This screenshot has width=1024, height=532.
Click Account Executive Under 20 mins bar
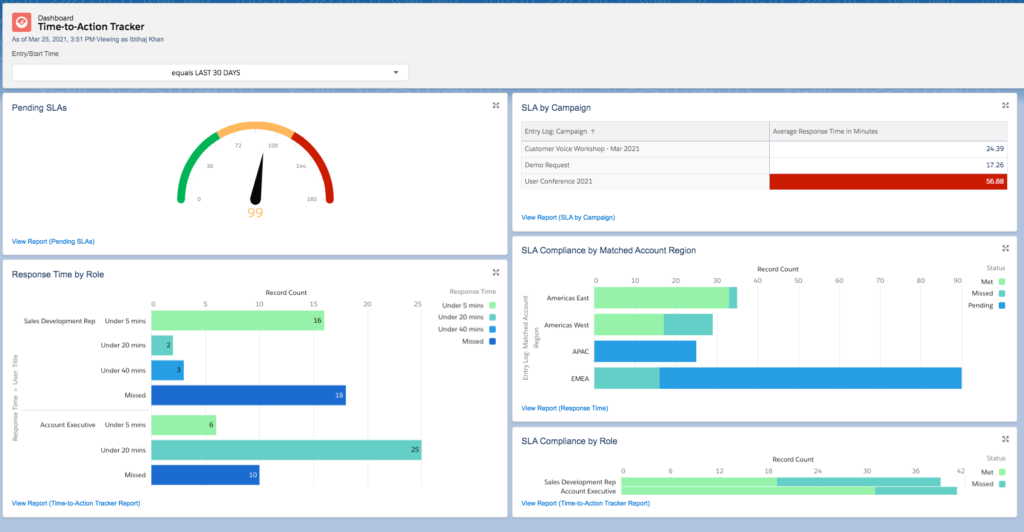[x=286, y=450]
